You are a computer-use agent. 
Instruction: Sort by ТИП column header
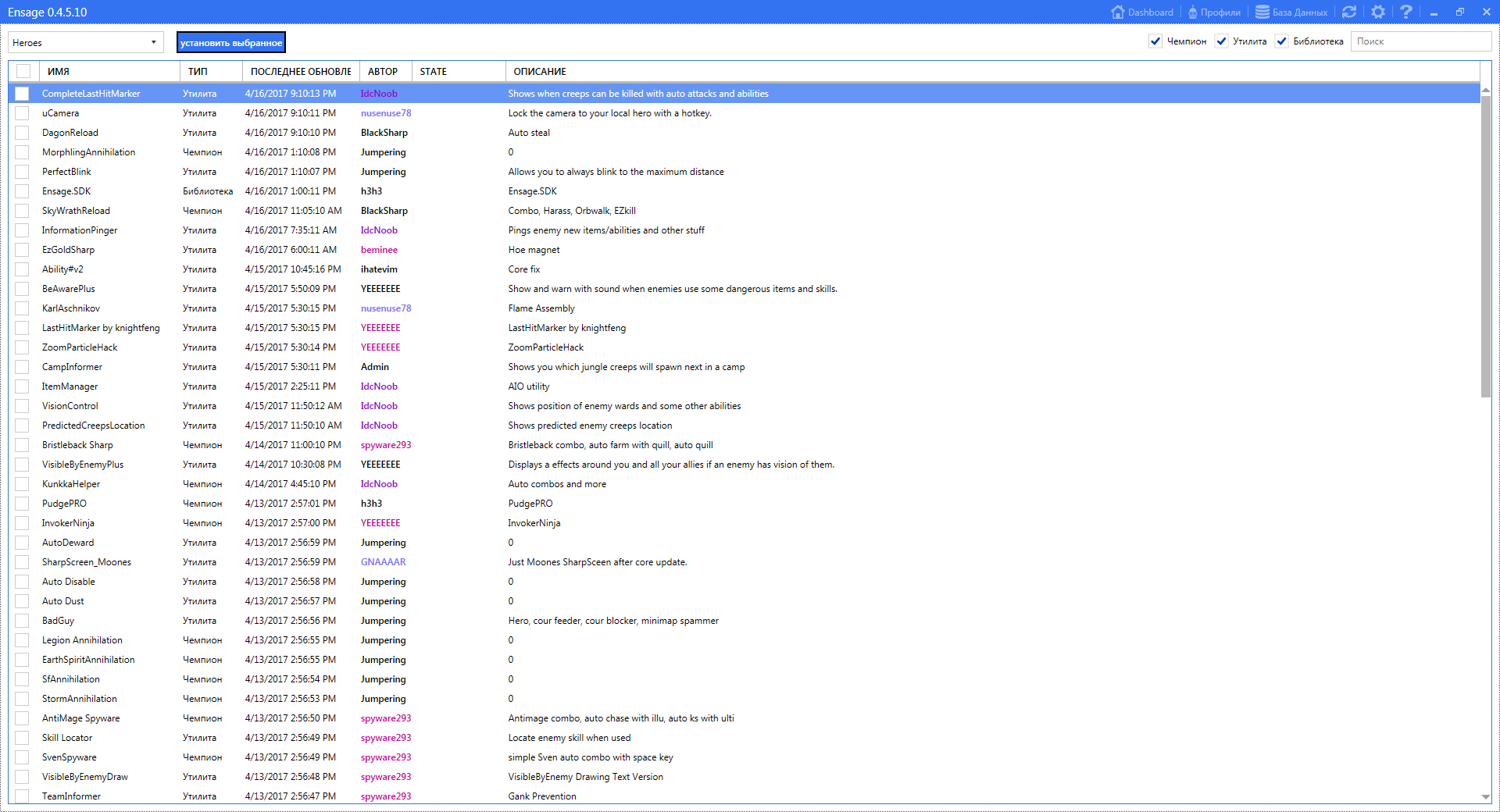pos(211,71)
